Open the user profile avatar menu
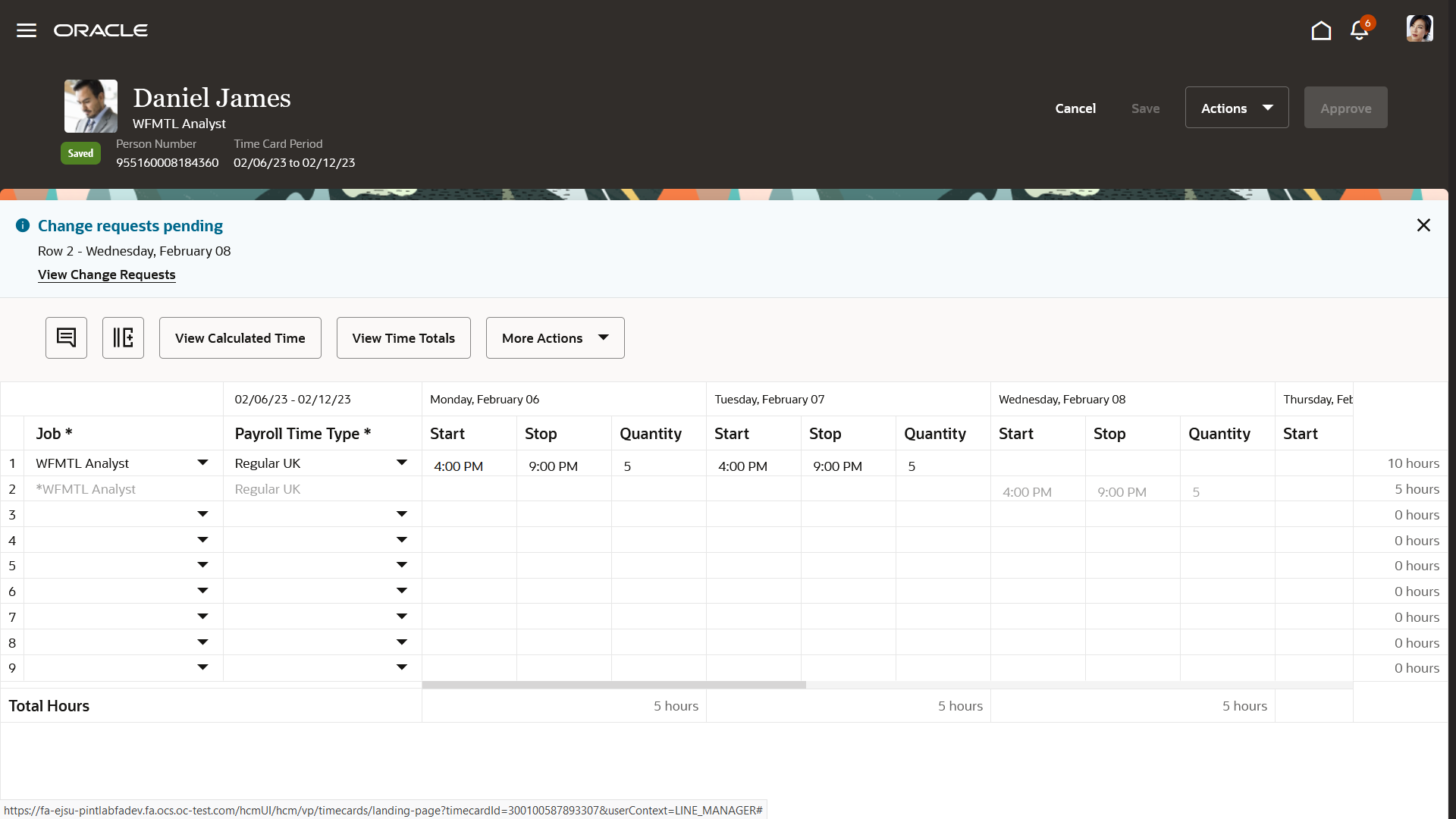 (x=1419, y=29)
